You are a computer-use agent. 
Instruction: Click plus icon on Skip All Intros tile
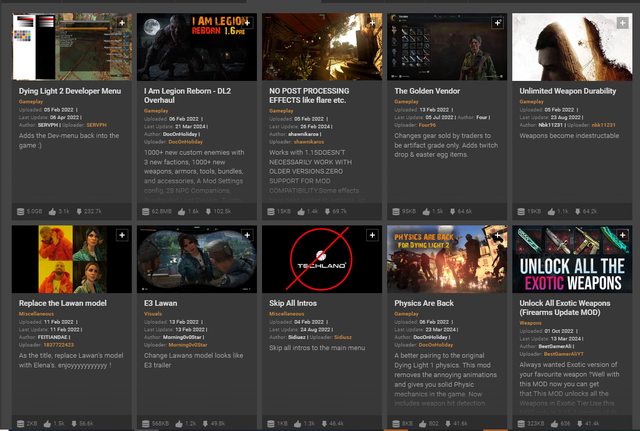tap(372, 234)
